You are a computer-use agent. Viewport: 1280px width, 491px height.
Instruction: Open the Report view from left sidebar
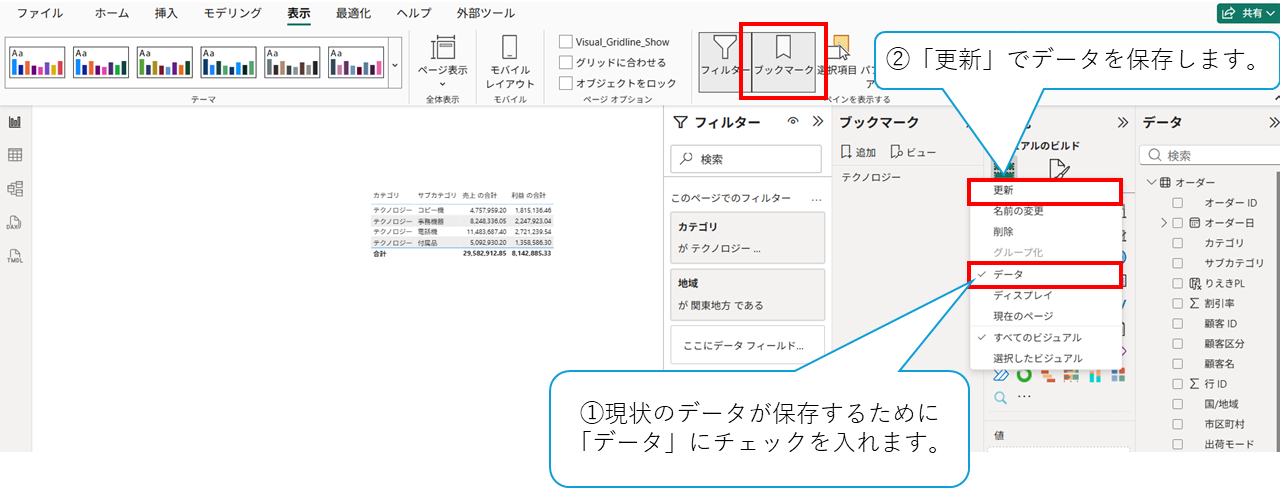[15, 122]
